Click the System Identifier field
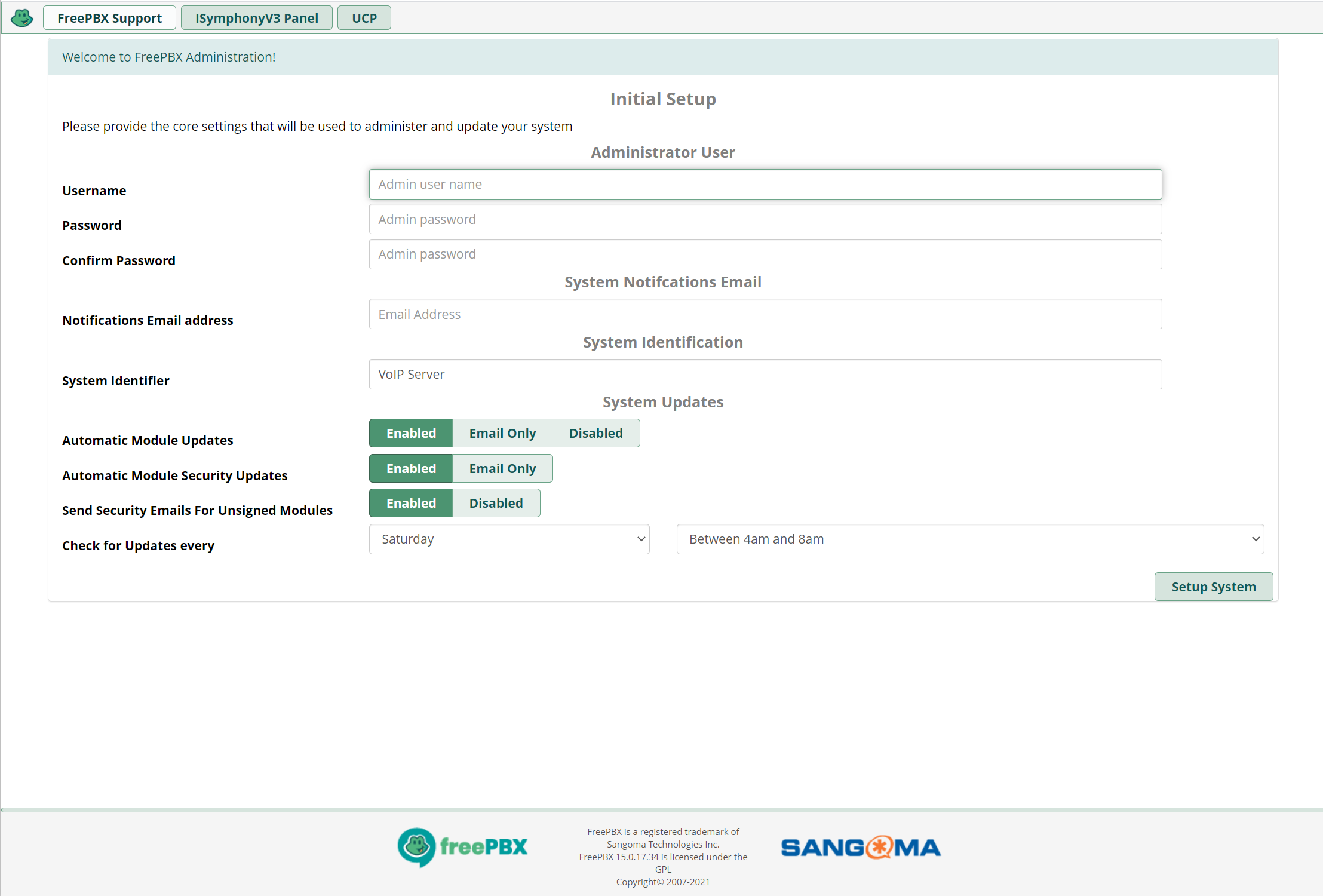Screen dimensions: 1323x896 pyautogui.click(x=765, y=374)
